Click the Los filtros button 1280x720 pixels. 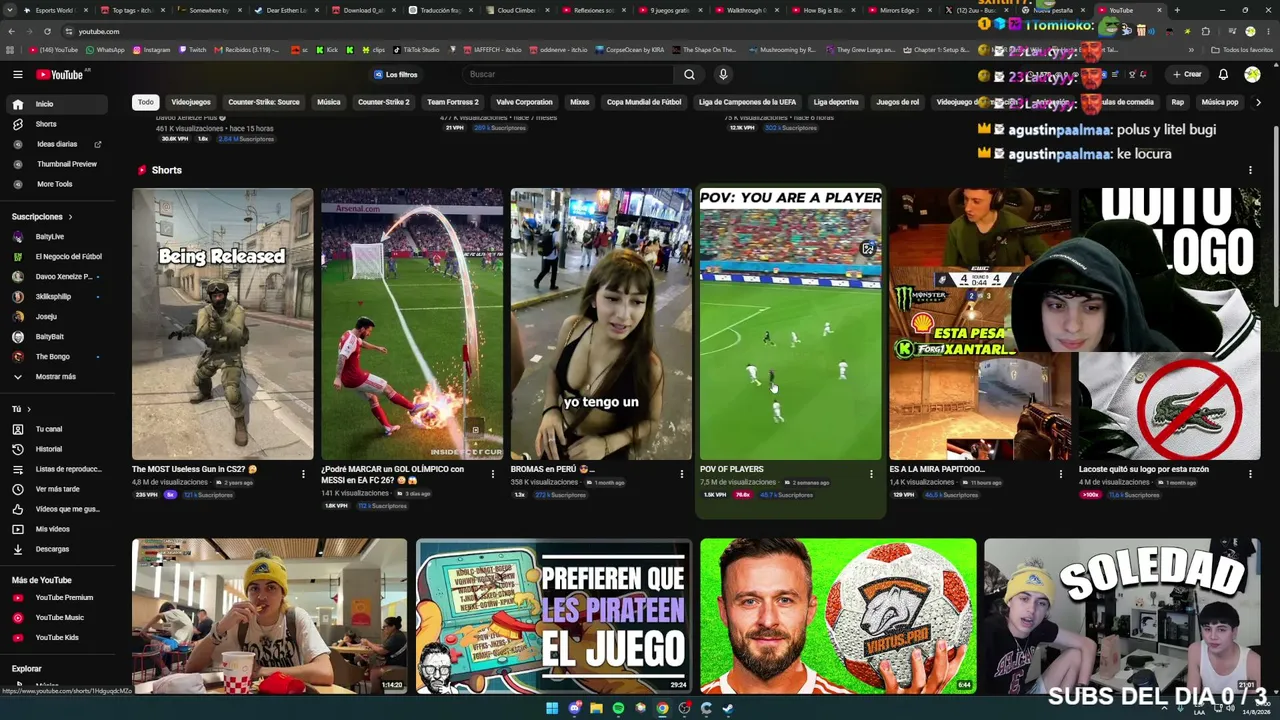coord(396,74)
